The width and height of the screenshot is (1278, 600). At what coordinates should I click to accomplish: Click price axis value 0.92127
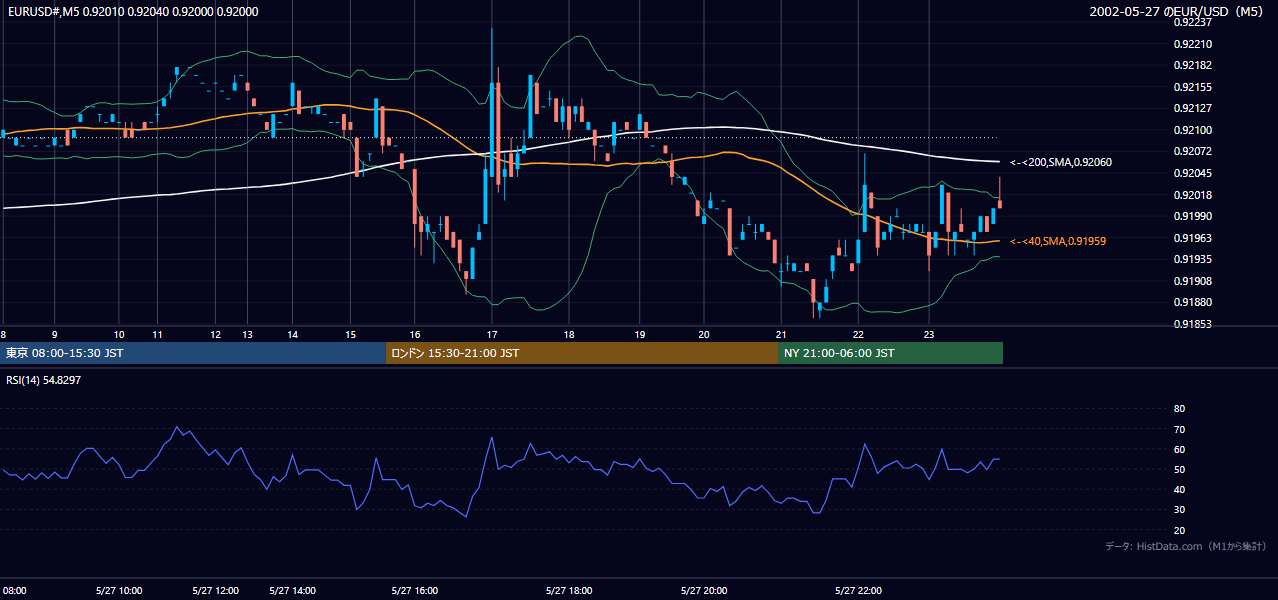click(x=1192, y=108)
